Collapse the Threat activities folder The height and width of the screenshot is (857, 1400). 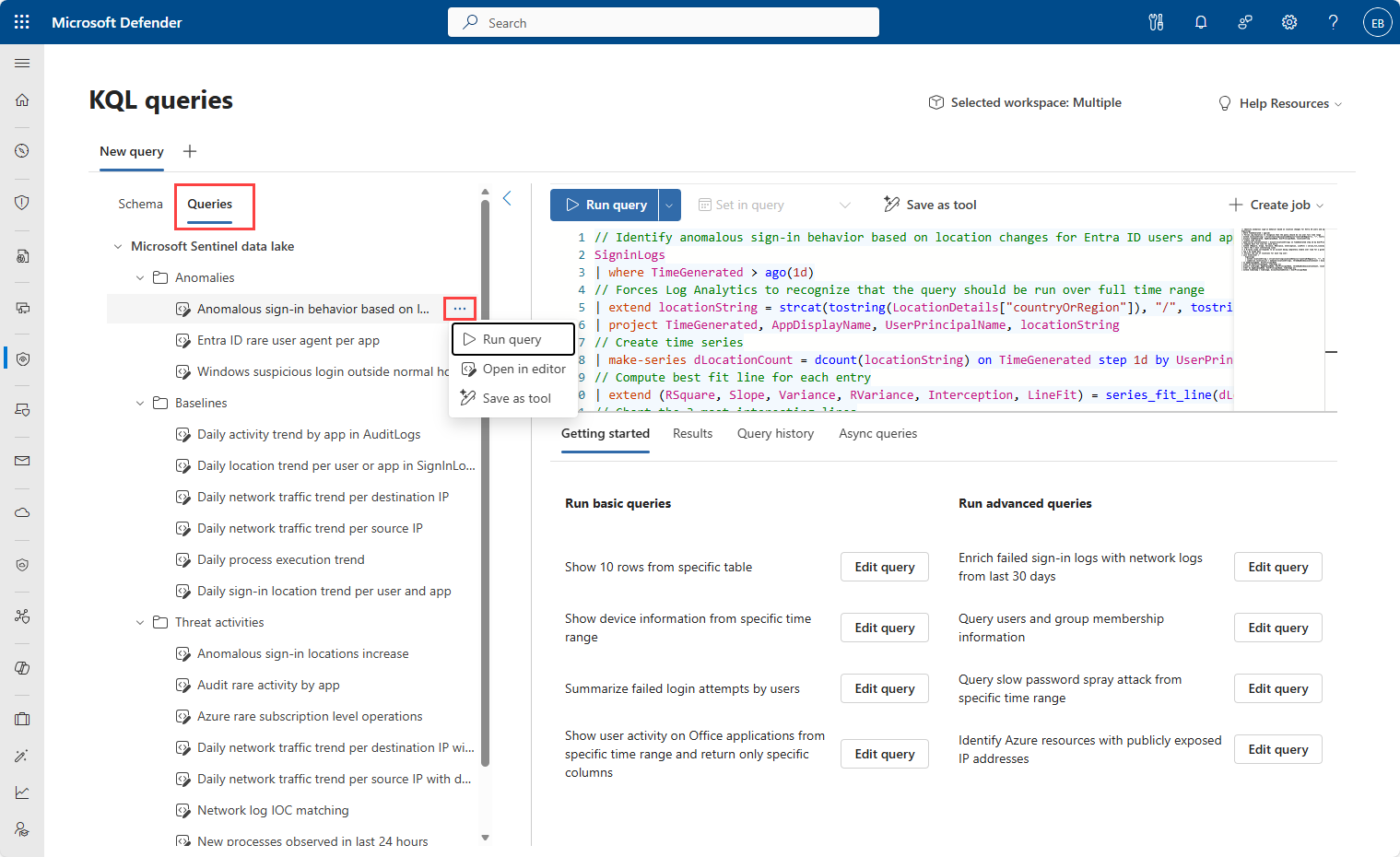140,623
